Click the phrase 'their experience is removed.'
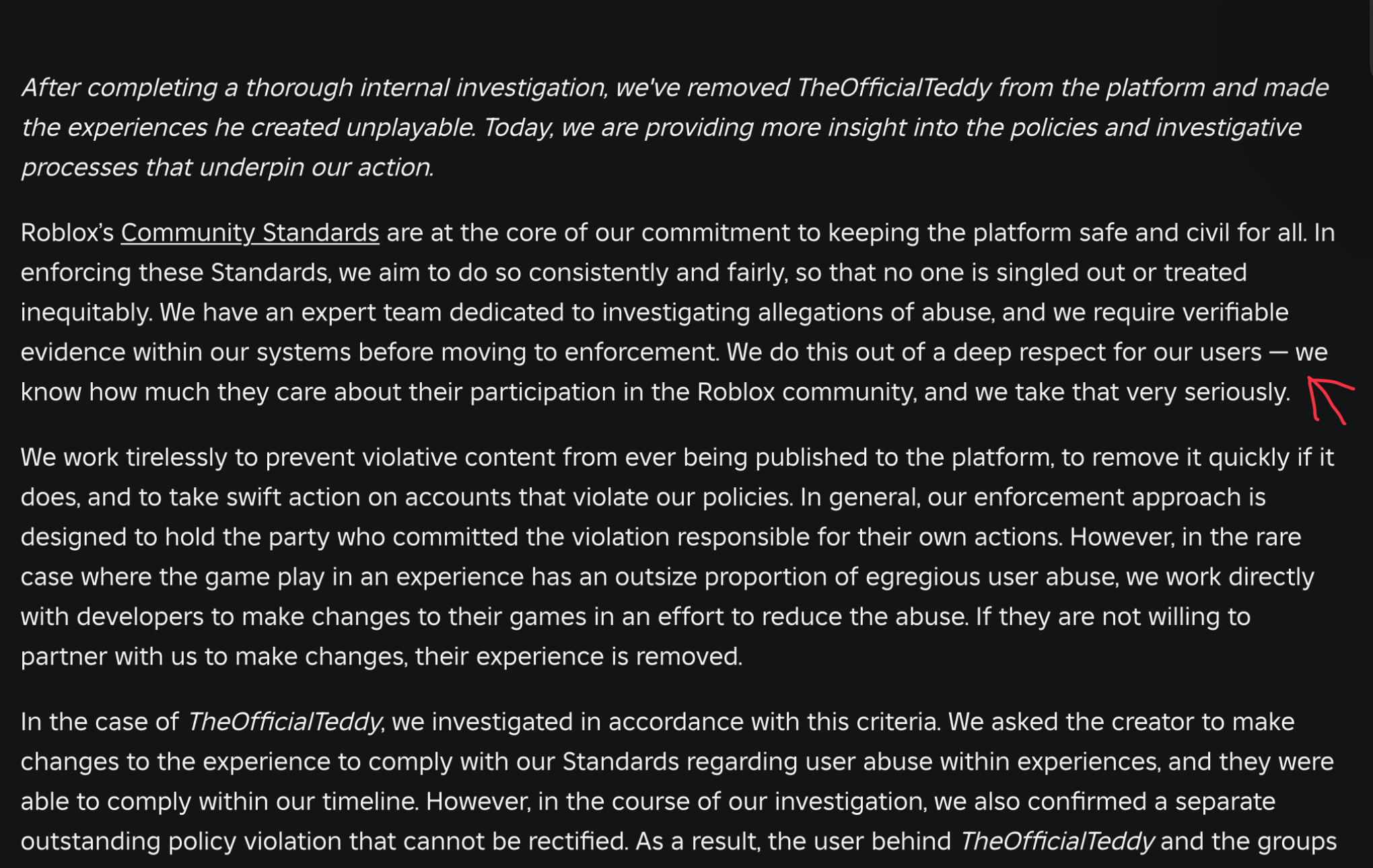1373x868 pixels. [579, 657]
